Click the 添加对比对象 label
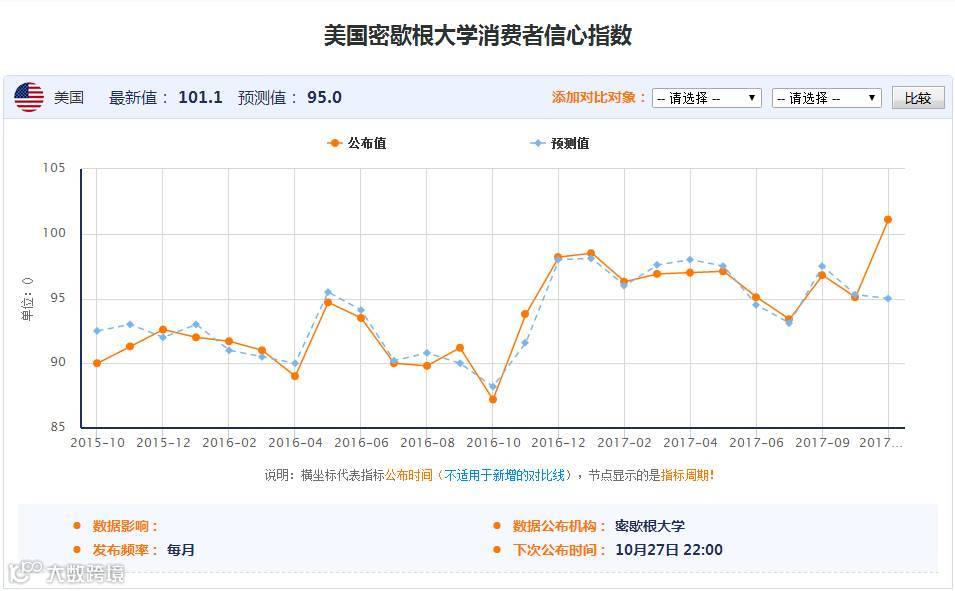 (598, 97)
